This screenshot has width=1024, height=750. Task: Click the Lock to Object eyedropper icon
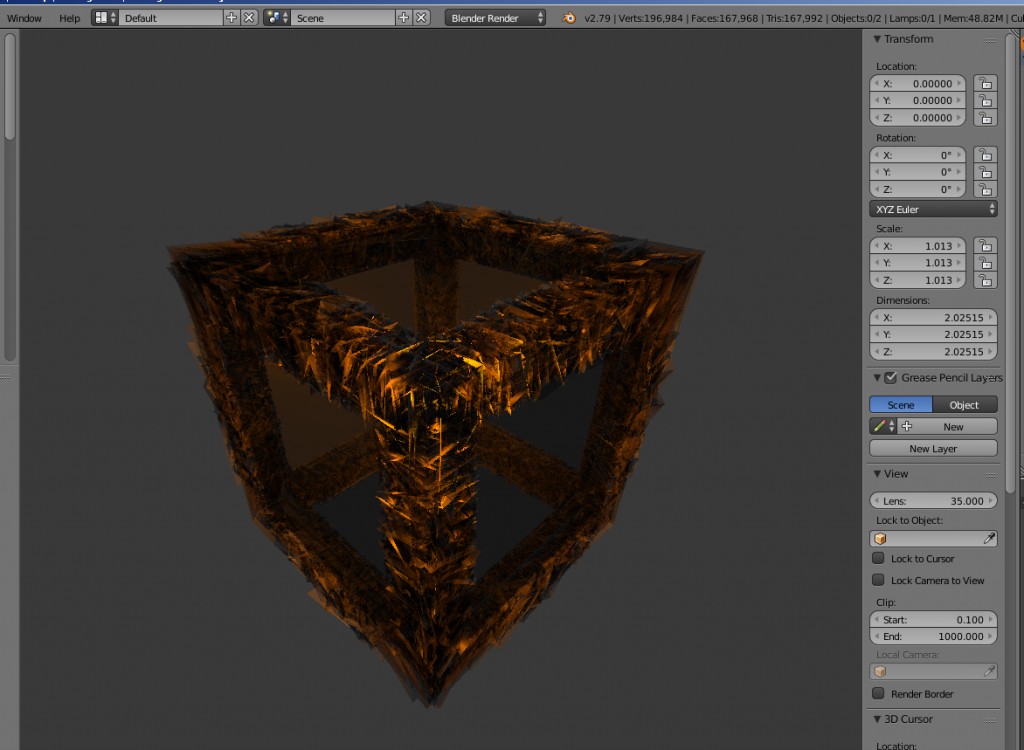coord(991,538)
